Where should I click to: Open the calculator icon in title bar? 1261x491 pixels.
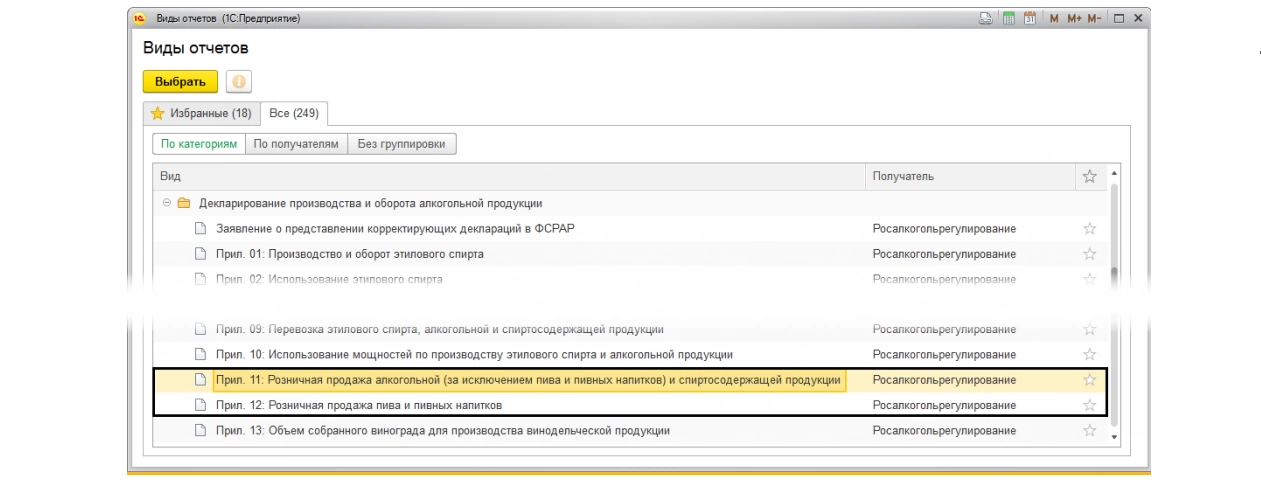tap(1008, 18)
